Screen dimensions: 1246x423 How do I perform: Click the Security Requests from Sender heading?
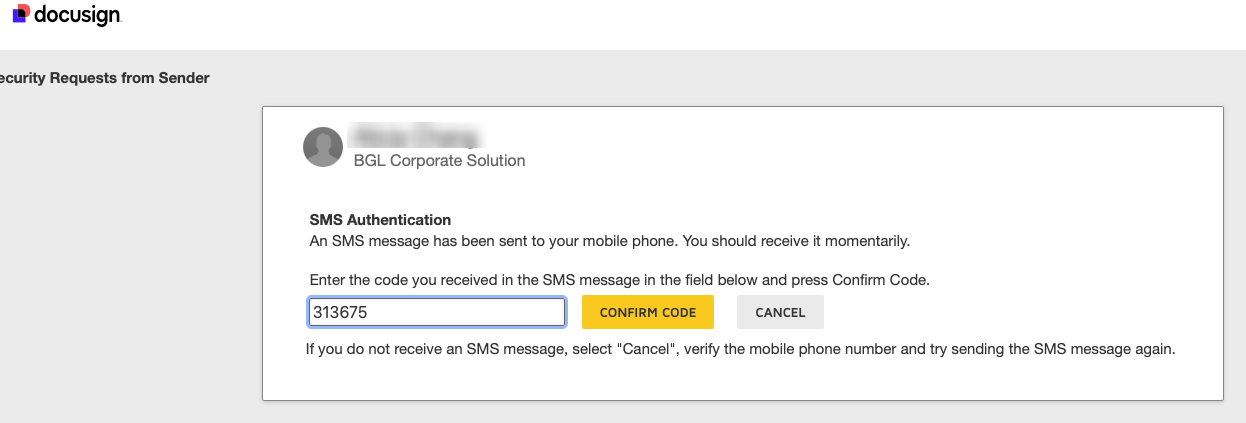pos(104,78)
